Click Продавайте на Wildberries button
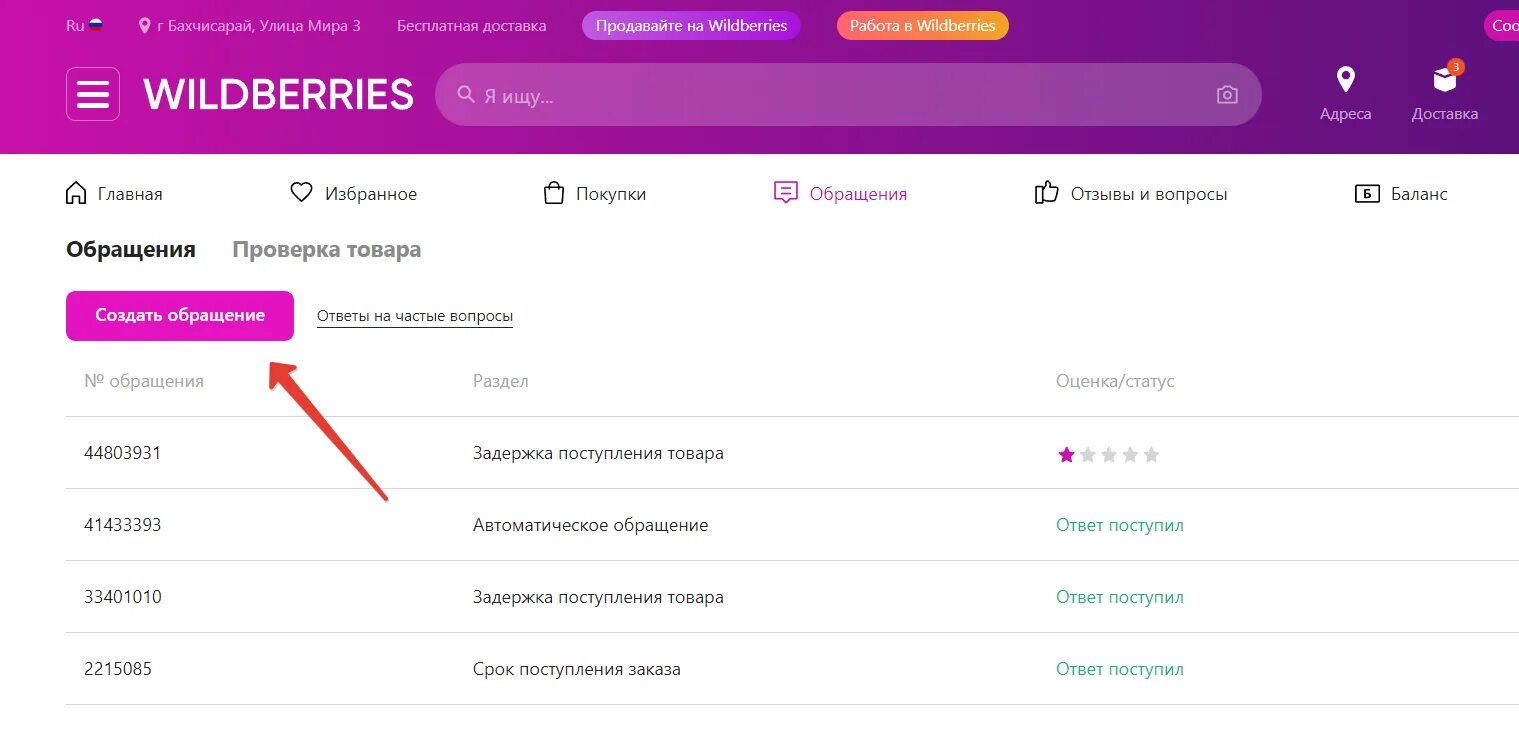Screen dimensions: 1519x748 691,26
